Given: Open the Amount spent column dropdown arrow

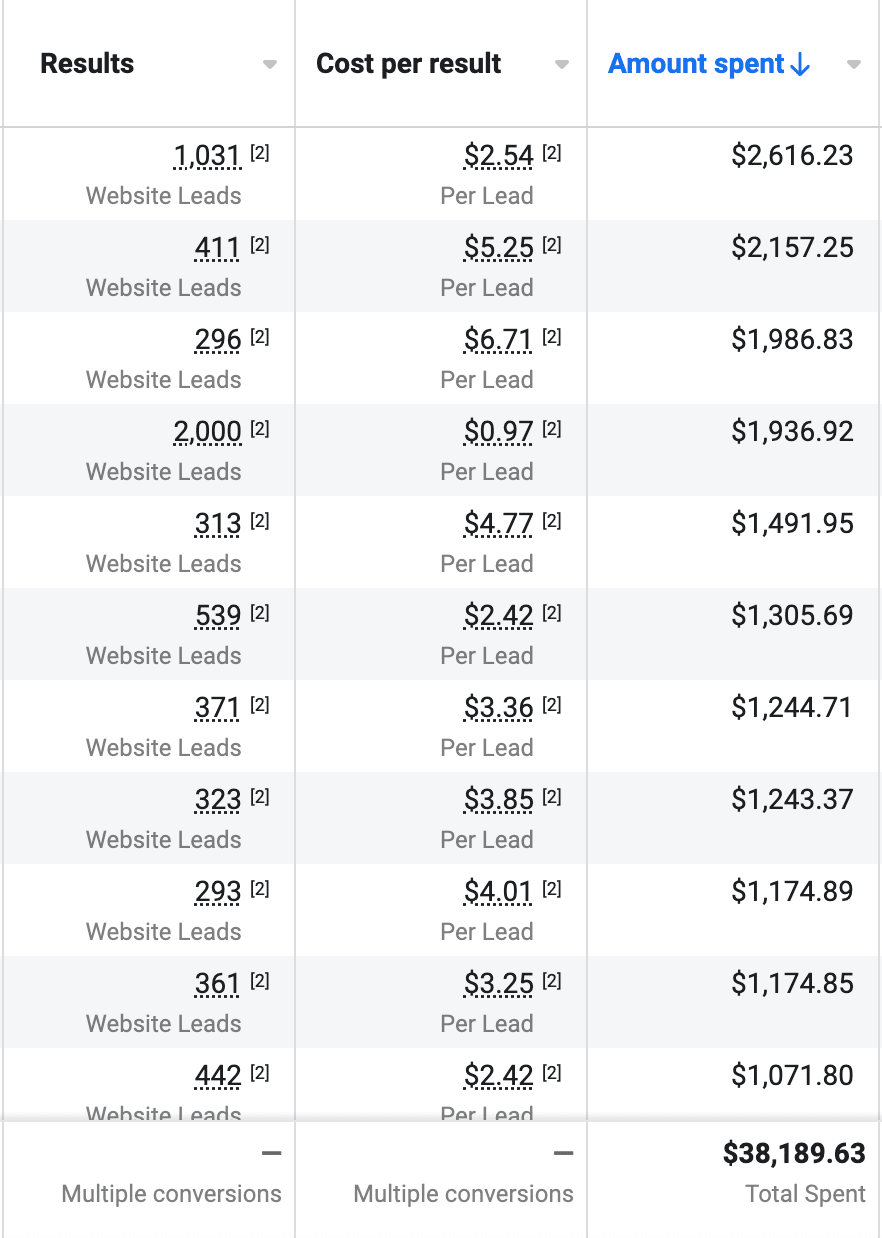Looking at the screenshot, I should (x=853, y=65).
